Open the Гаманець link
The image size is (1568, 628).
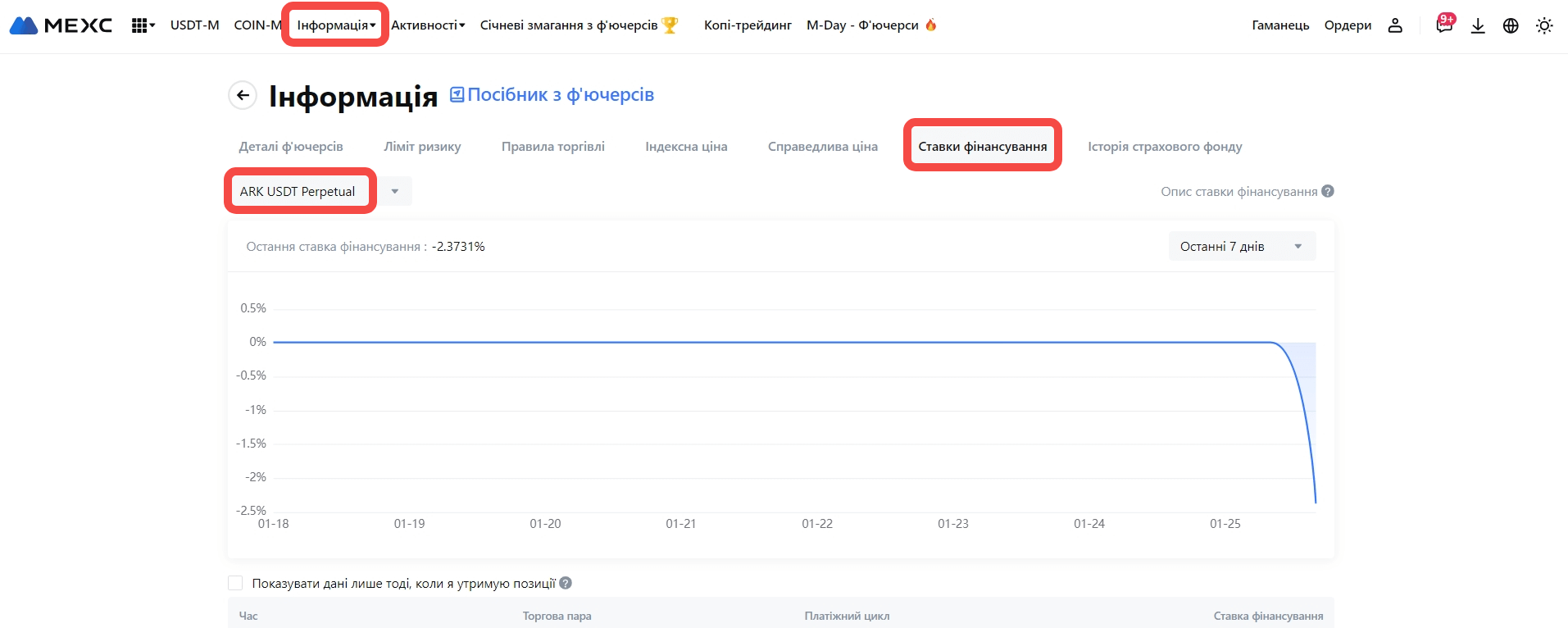(x=1280, y=25)
